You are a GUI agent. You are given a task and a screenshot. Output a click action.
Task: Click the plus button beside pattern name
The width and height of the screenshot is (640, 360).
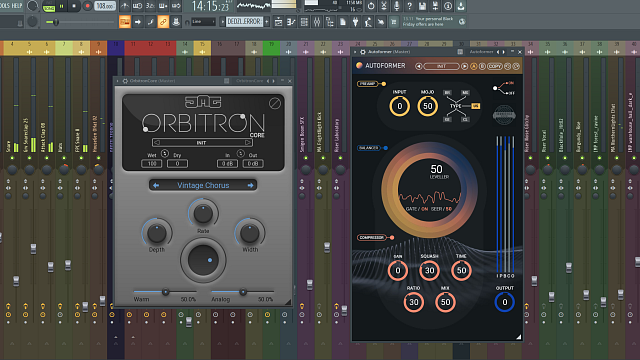point(267,22)
